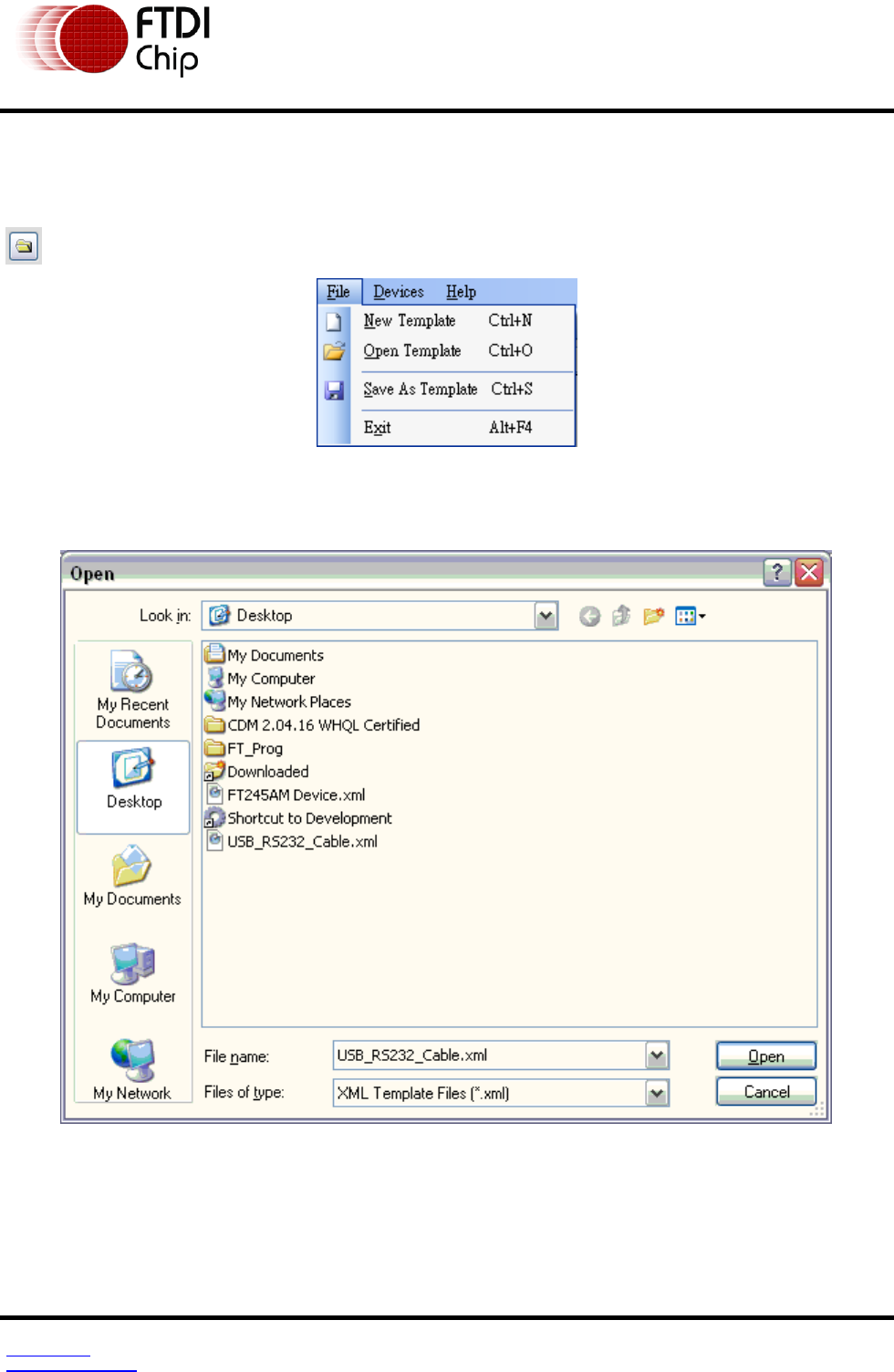Click the Cancel button
Viewport: 894px width, 1372px height.
(766, 1092)
